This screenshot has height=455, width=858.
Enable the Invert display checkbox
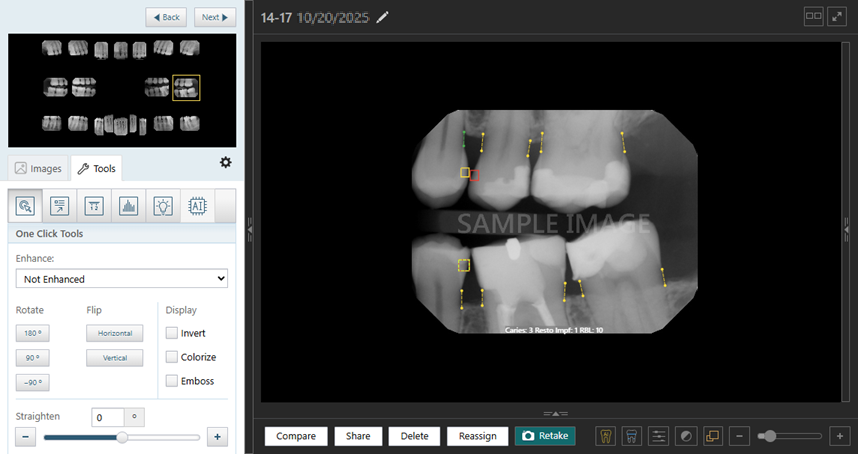pyautogui.click(x=173, y=333)
